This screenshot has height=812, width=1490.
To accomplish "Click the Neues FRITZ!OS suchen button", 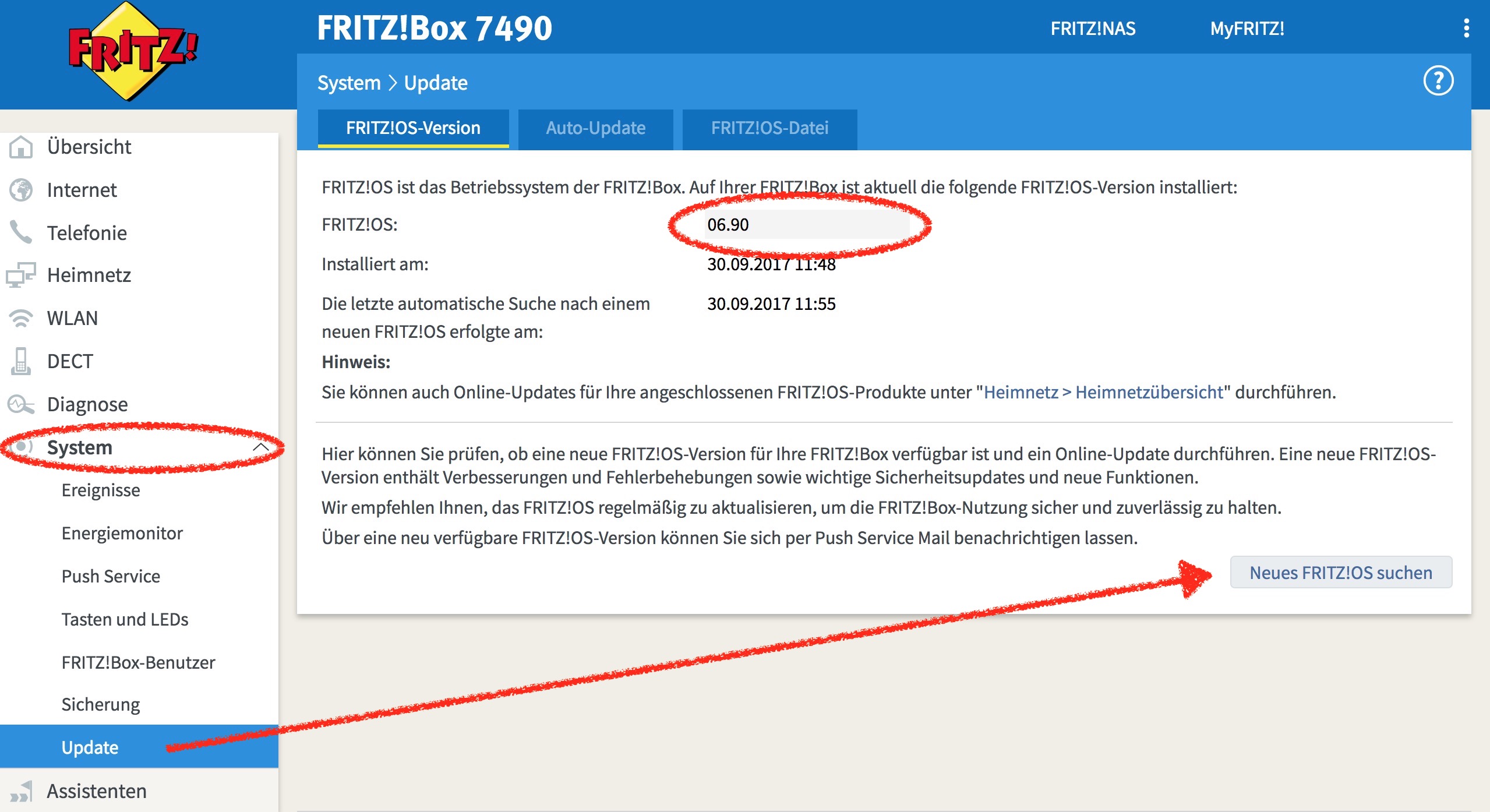I will (x=1341, y=572).
